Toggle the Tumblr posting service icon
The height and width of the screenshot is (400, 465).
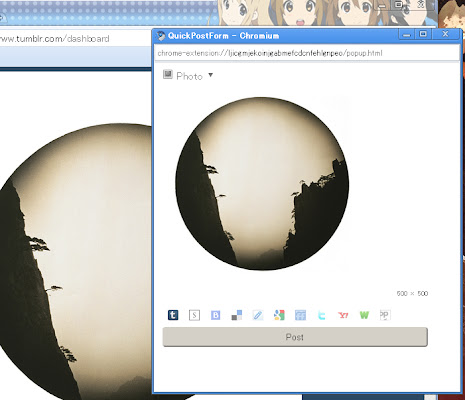tap(173, 315)
